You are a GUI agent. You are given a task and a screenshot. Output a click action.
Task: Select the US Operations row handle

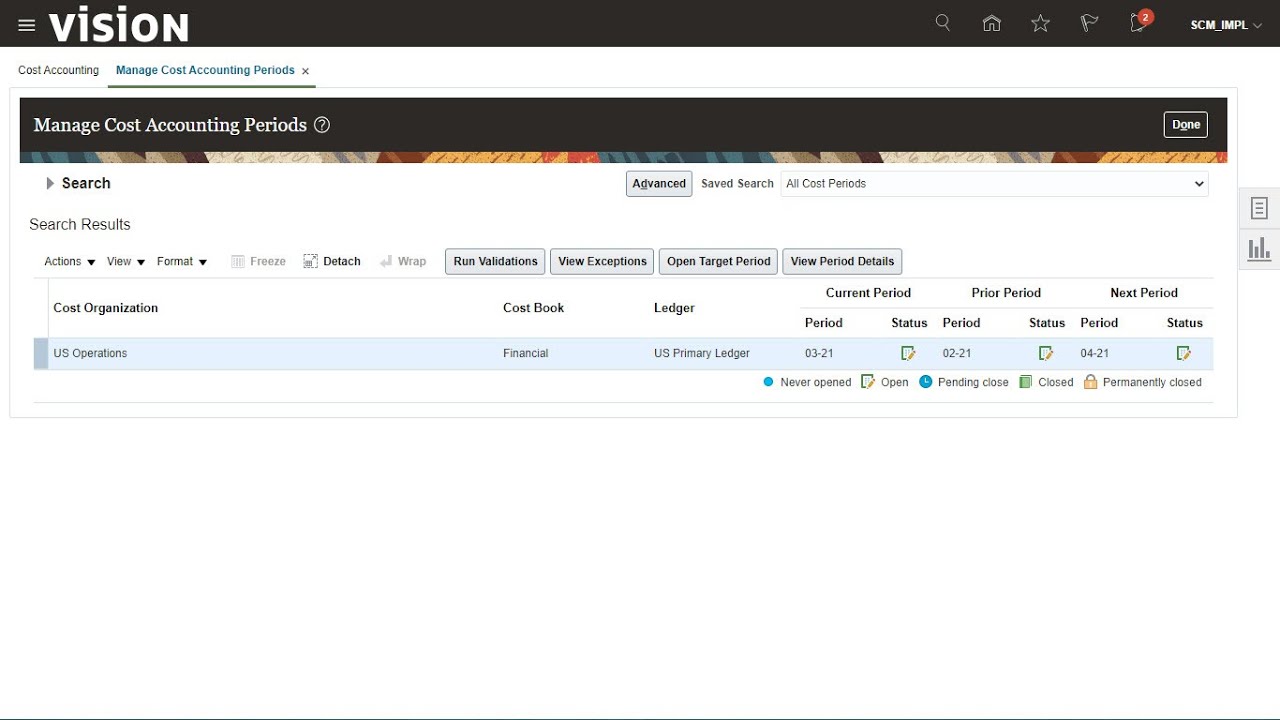coord(41,354)
